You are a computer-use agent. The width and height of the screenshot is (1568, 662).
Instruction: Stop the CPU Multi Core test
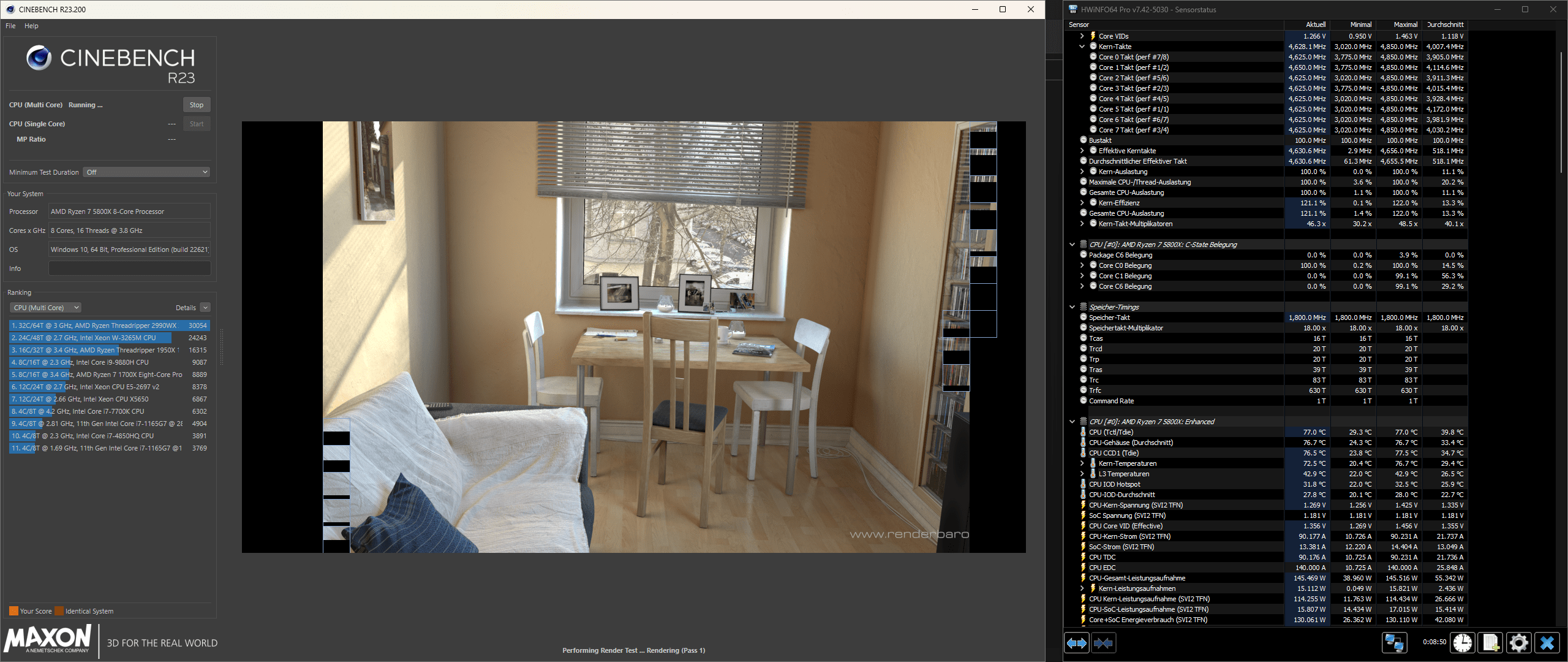(x=197, y=105)
